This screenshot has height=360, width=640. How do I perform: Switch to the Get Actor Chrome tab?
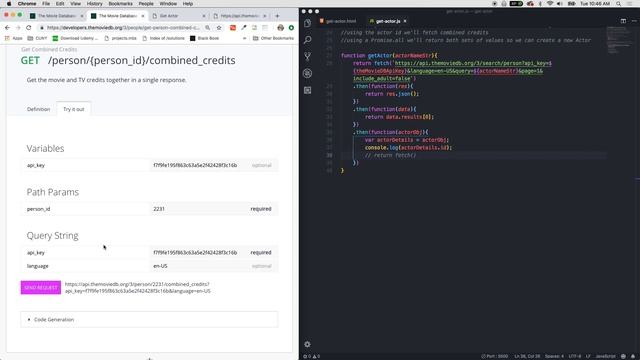tap(178, 16)
